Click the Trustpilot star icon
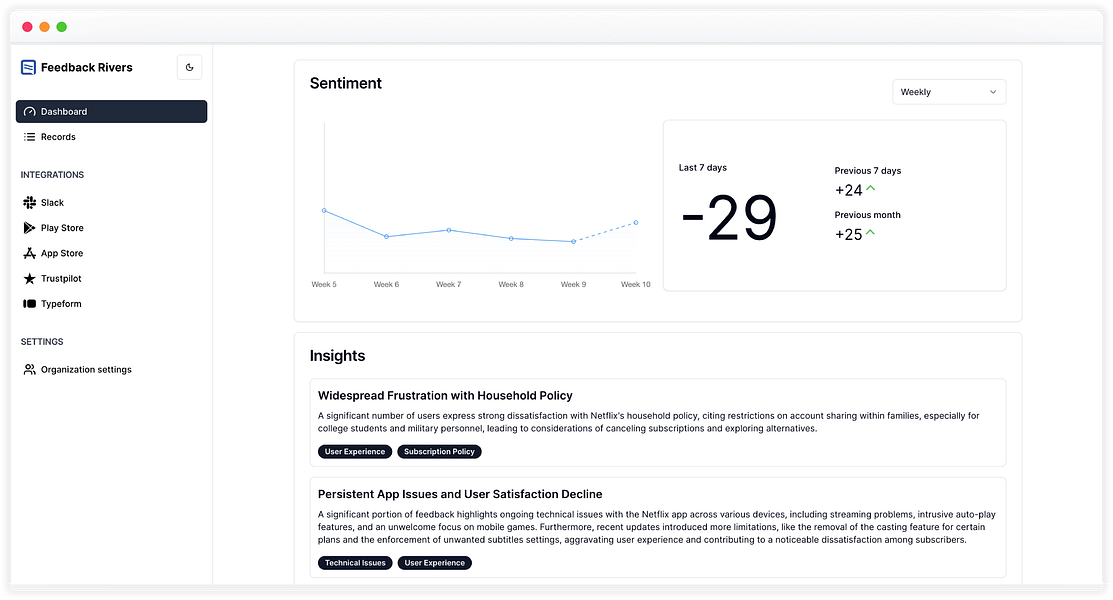Image resolution: width=1113 pixels, height=600 pixels. pos(30,279)
